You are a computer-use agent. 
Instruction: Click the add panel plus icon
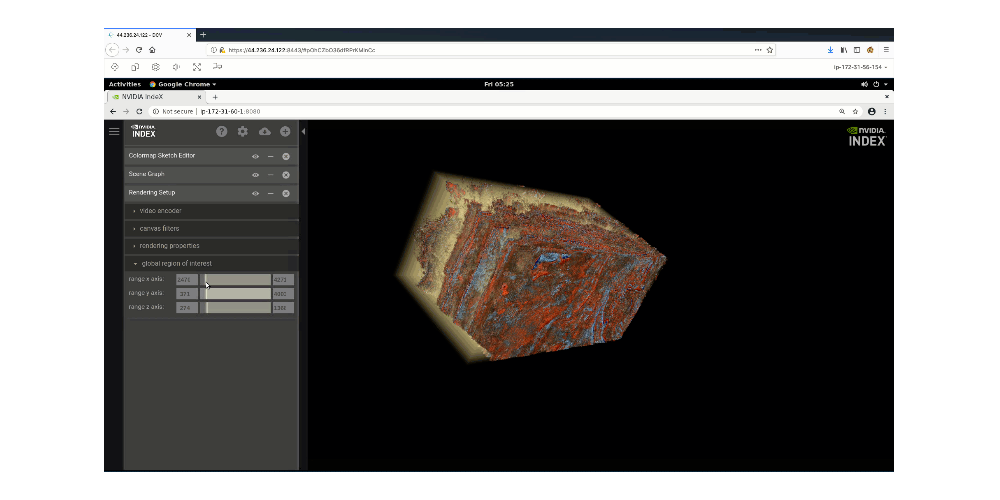(285, 131)
